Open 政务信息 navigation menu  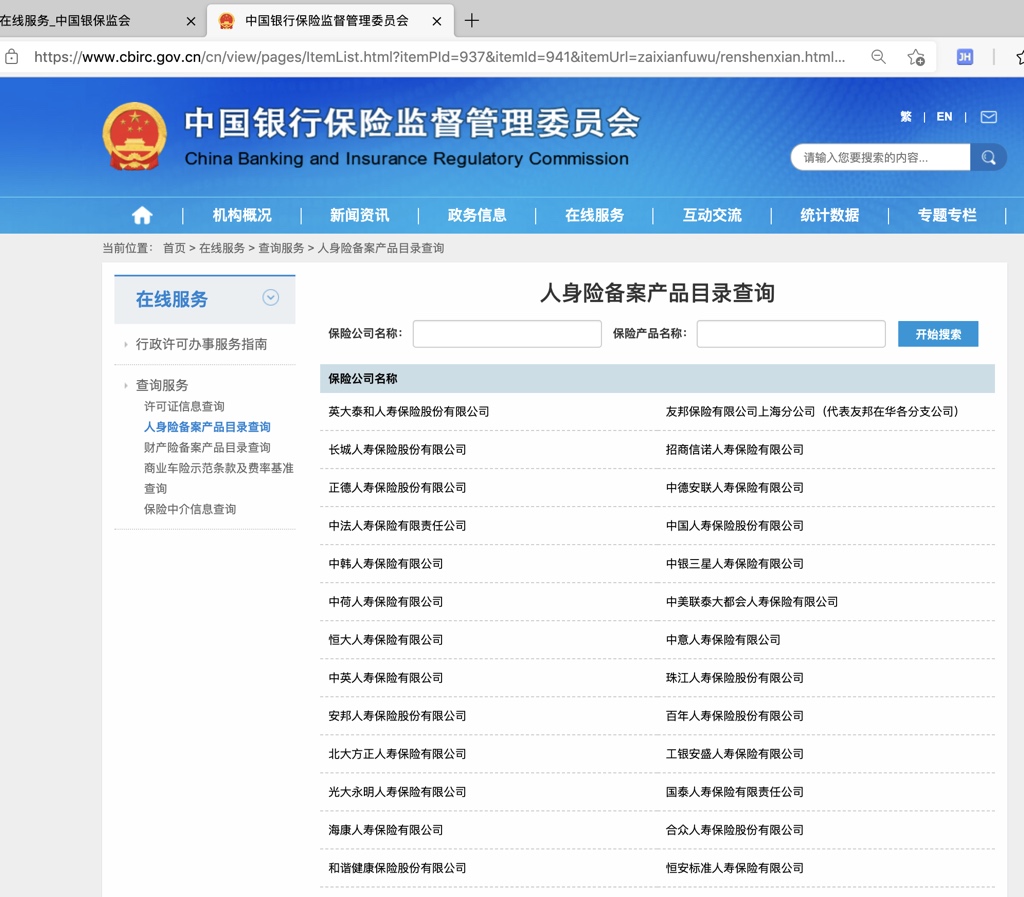(477, 215)
